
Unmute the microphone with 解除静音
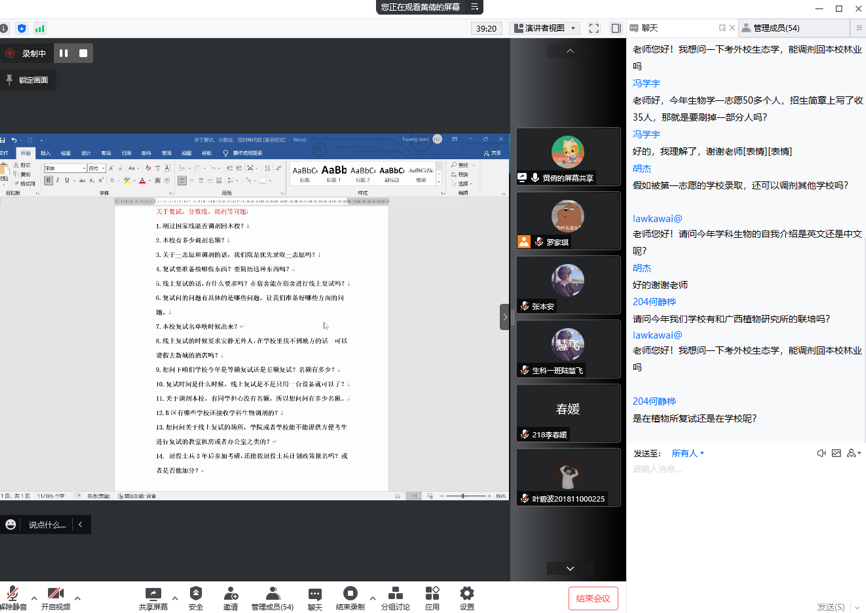tap(13, 597)
